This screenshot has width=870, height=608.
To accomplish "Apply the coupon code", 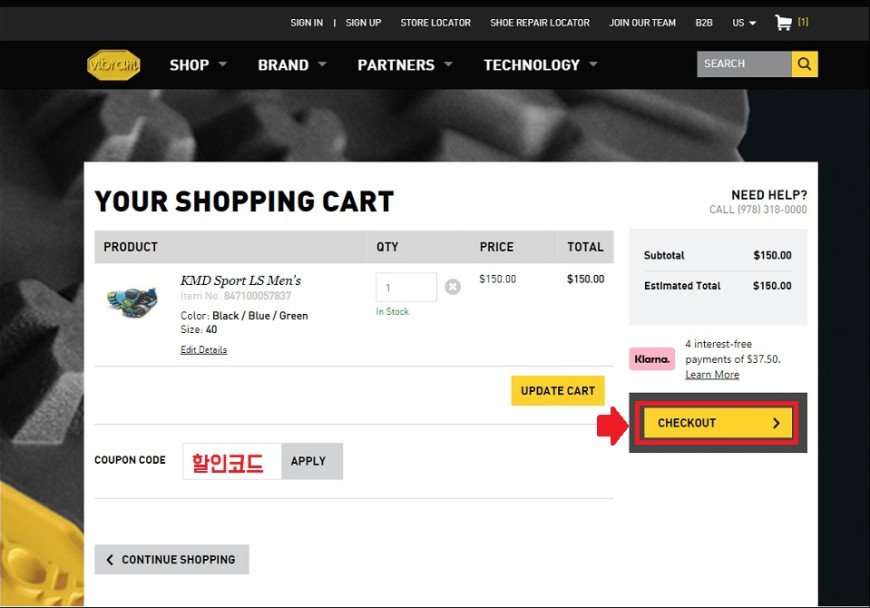I will click(x=312, y=461).
